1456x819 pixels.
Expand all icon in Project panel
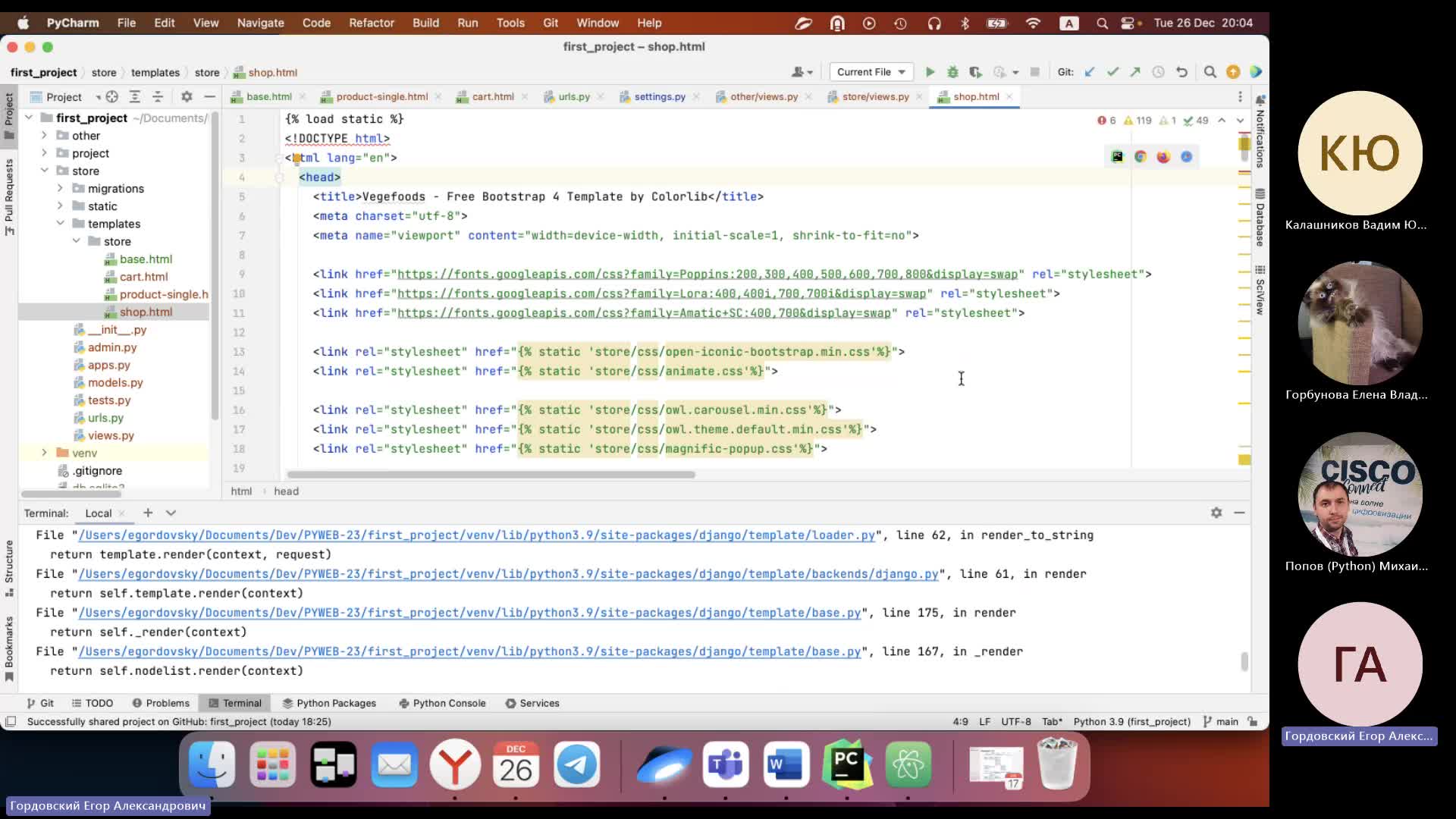(x=135, y=96)
